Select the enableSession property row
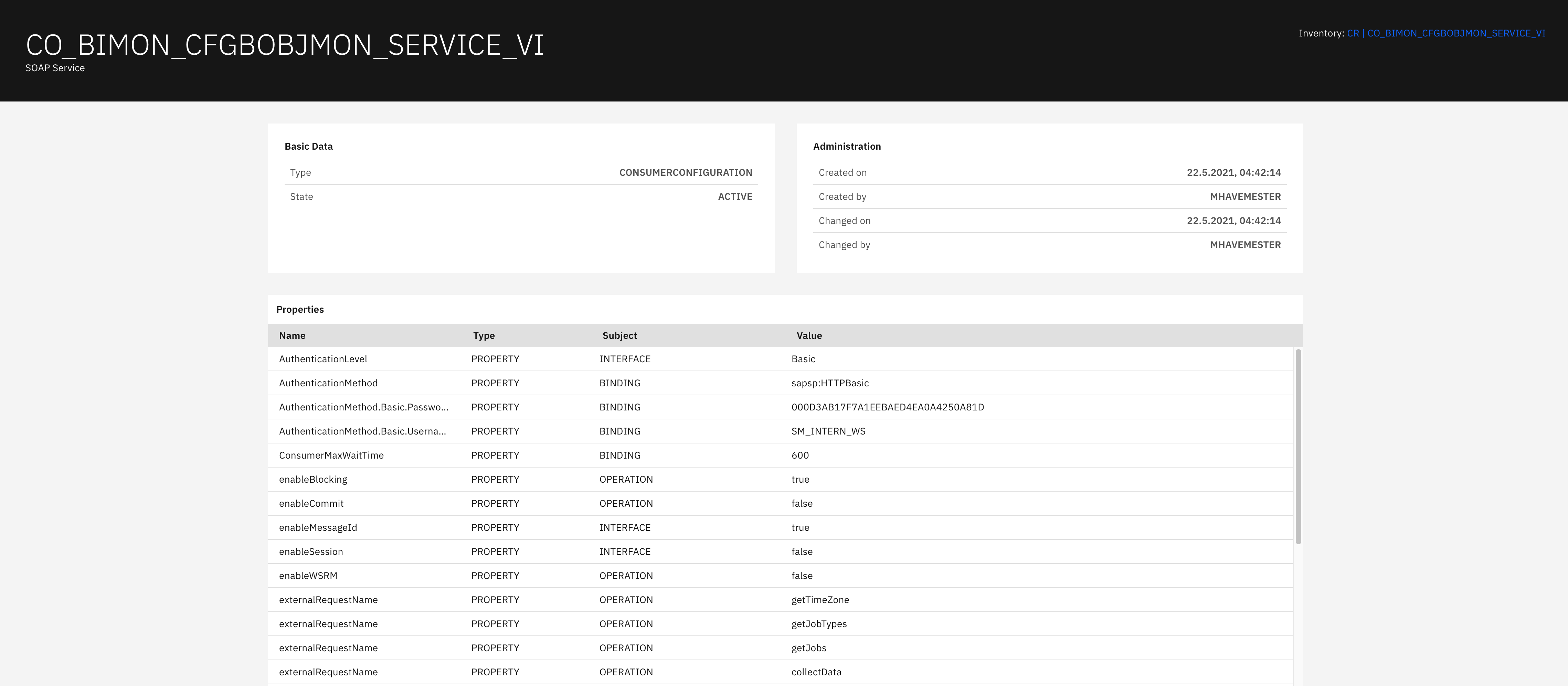1568x686 pixels. 311,551
